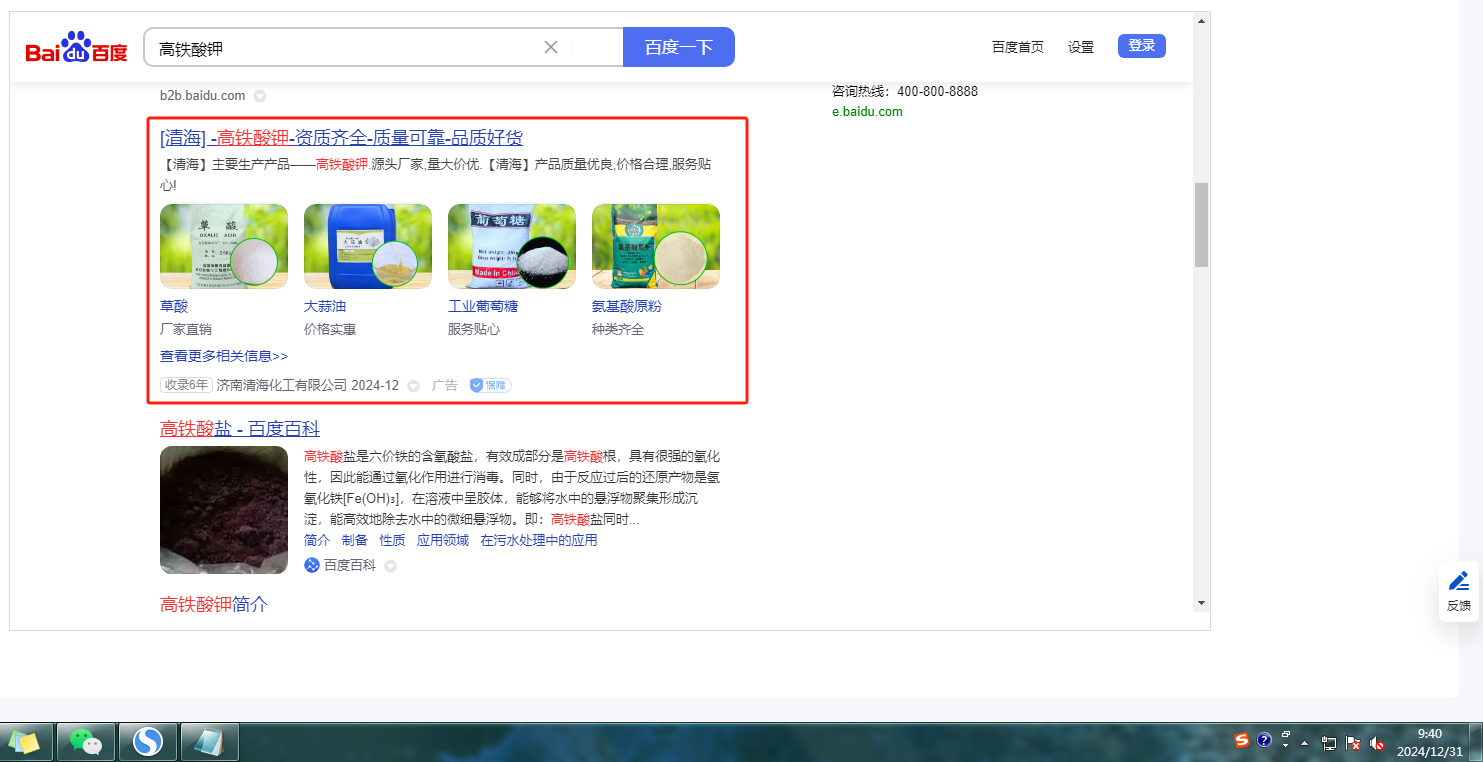
Task: Click the 工业葡萄糖 product thumbnail
Action: pos(512,246)
